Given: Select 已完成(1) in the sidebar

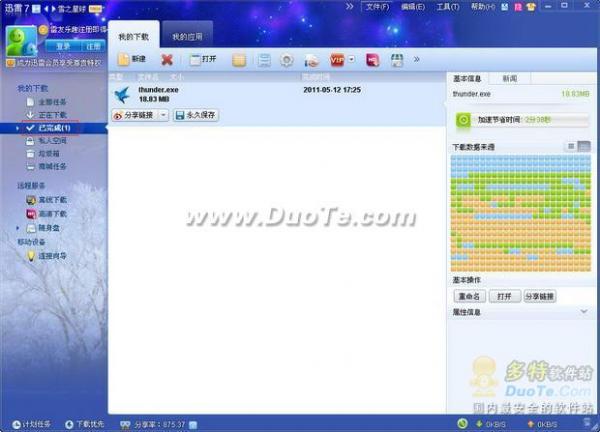Looking at the screenshot, I should click(x=53, y=128).
